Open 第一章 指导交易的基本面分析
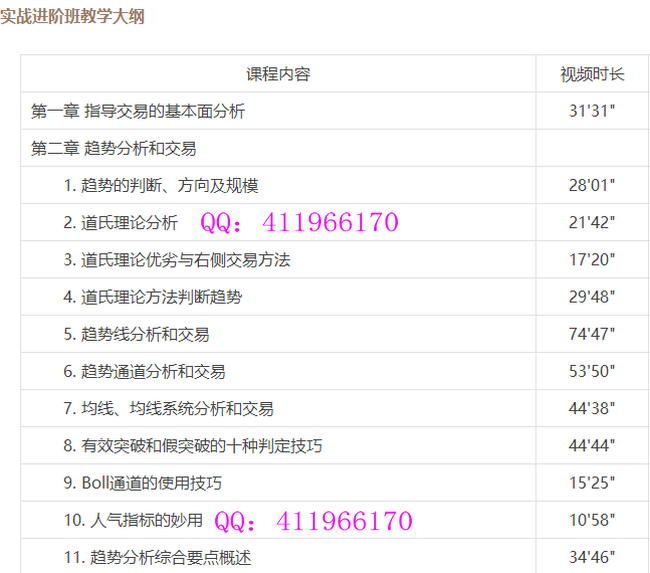This screenshot has height=573, width=650. coord(138,111)
